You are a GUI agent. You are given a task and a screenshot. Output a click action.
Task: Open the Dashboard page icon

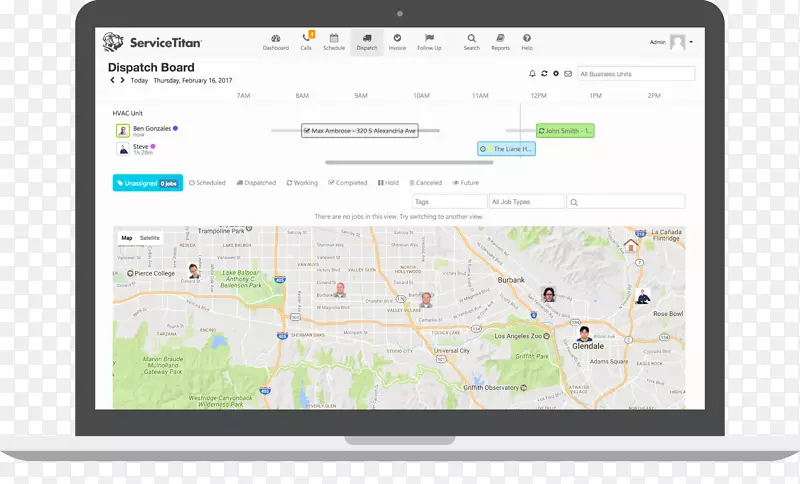[275, 40]
